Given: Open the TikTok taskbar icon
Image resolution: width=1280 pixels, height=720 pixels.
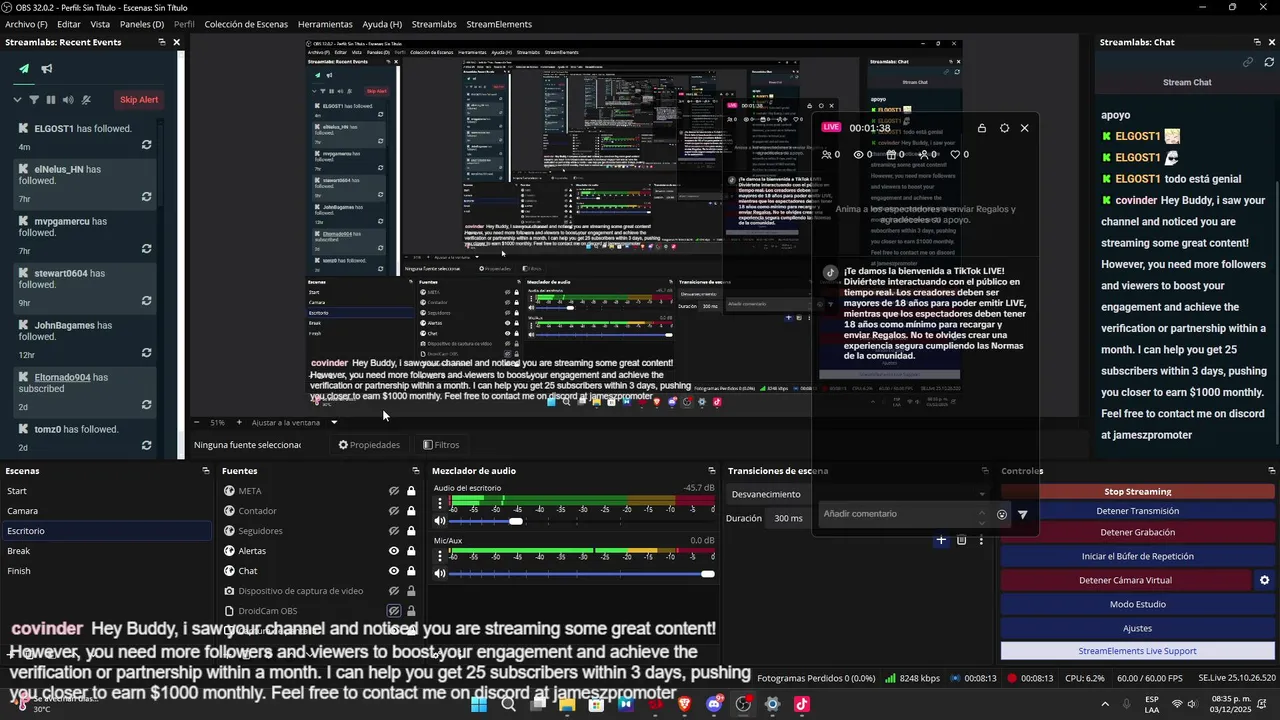Looking at the screenshot, I should click(x=801, y=704).
